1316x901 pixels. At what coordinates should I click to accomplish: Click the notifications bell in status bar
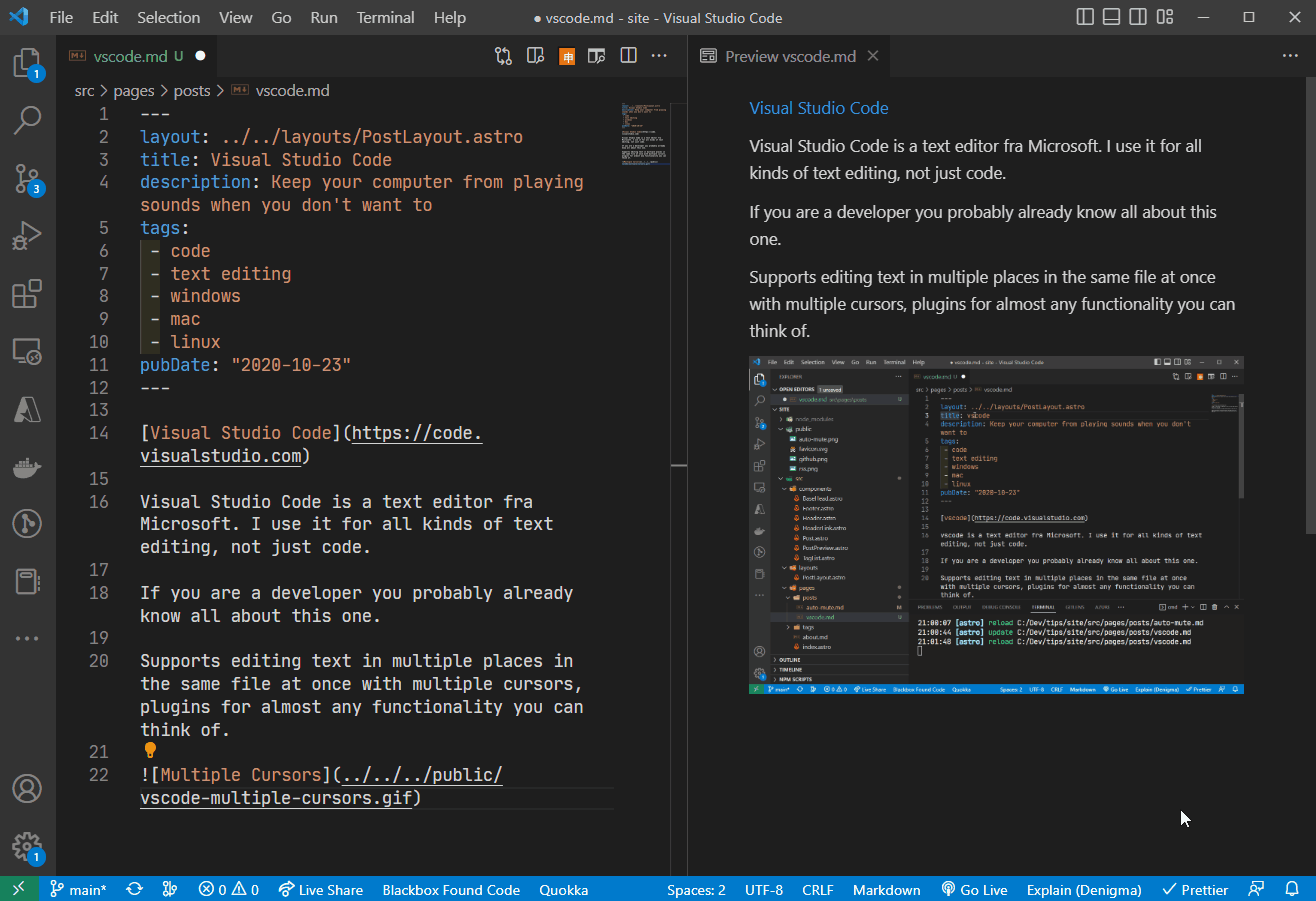1292,889
